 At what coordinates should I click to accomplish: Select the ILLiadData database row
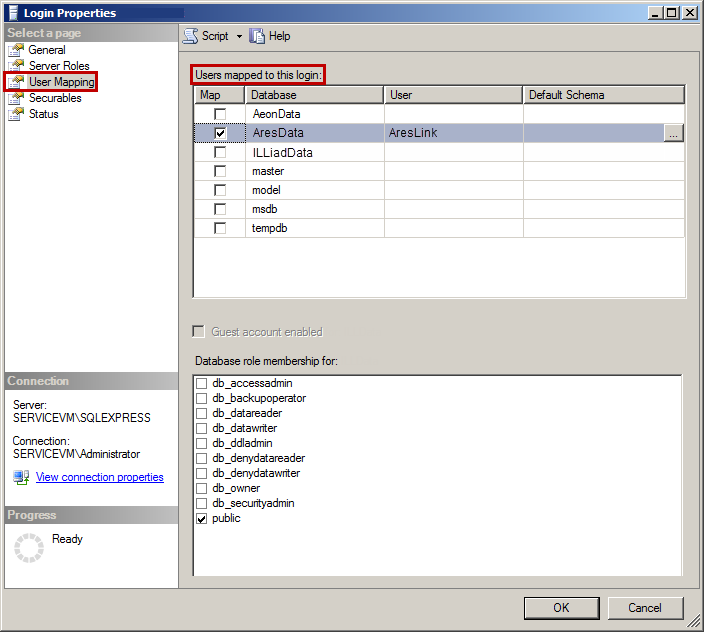(x=282, y=153)
